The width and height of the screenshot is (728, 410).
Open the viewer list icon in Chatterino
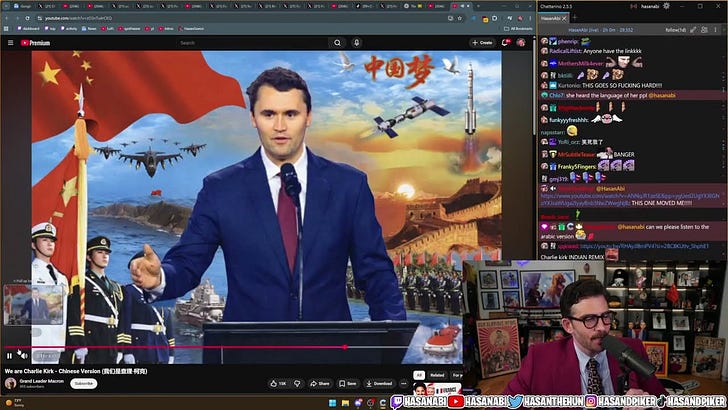pyautogui.click(x=704, y=30)
